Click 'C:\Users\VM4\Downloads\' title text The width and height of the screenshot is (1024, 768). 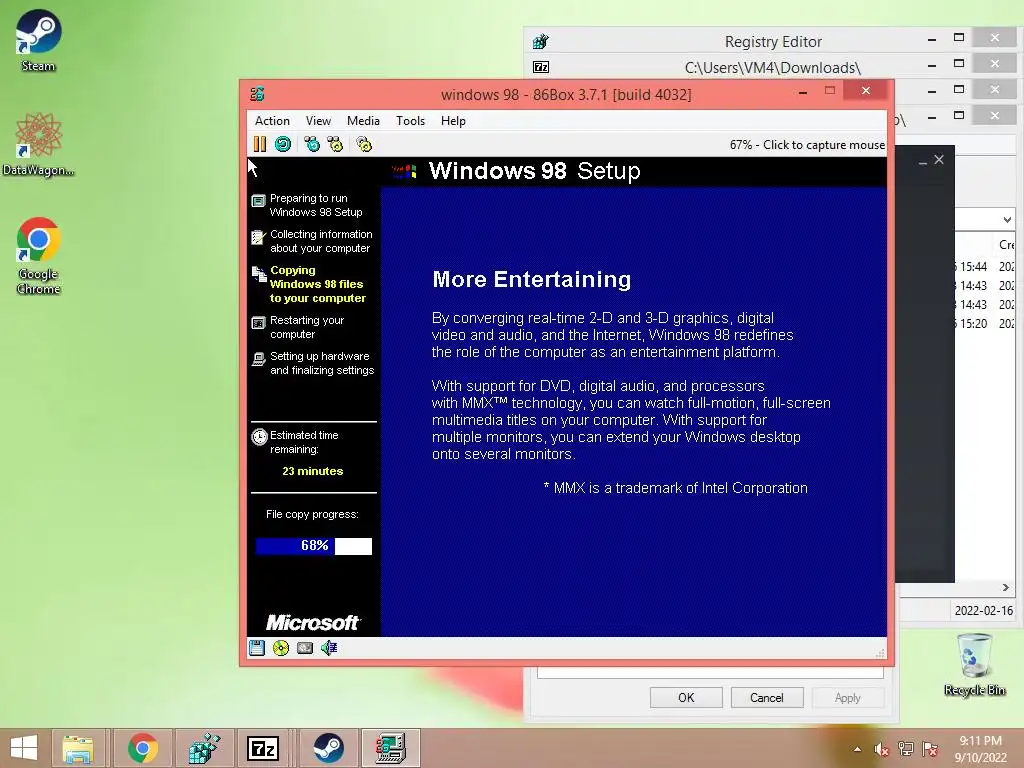tap(773, 68)
